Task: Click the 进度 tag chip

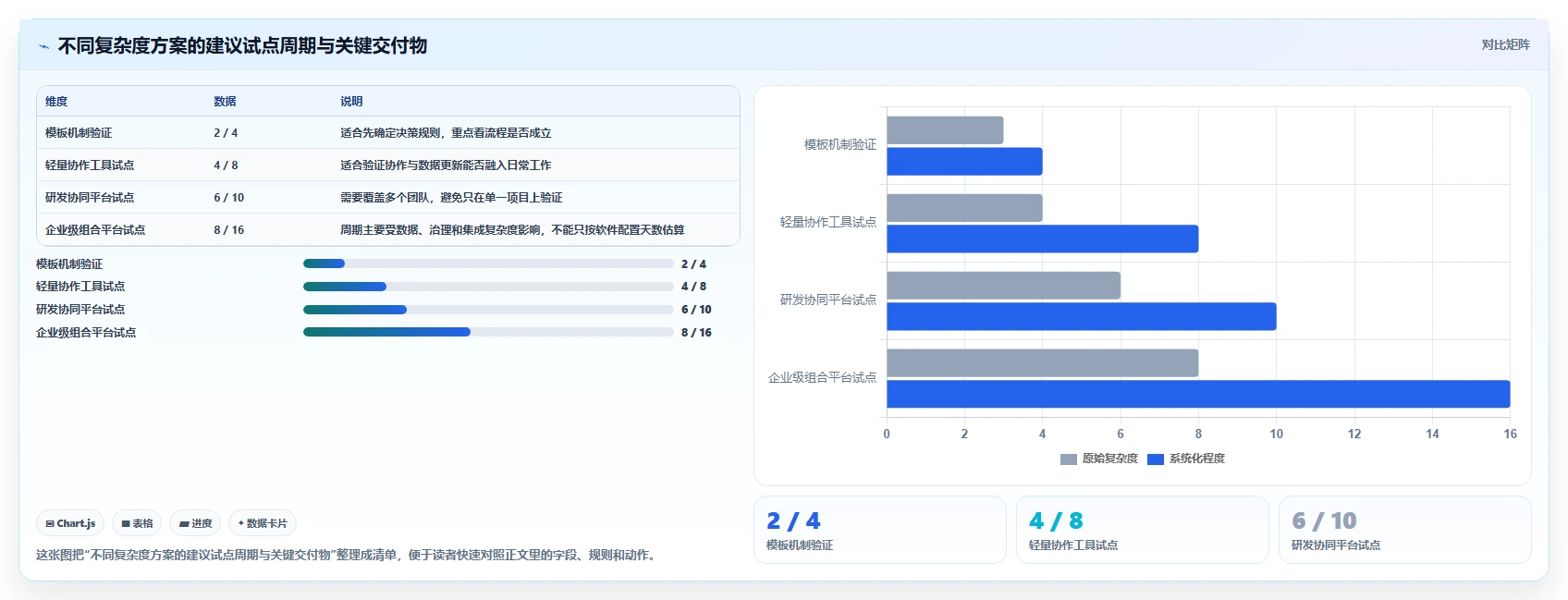Action: 195,523
